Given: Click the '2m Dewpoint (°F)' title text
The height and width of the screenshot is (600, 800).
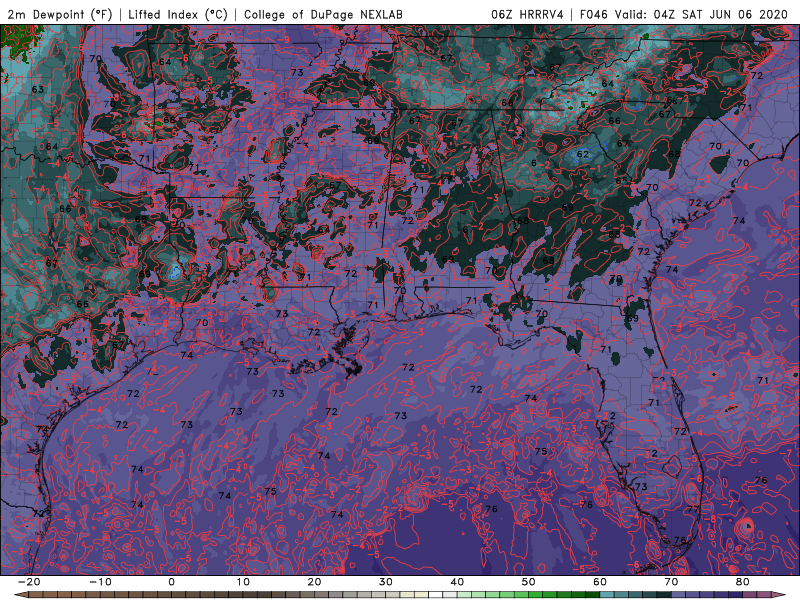Looking at the screenshot, I should (x=59, y=14).
